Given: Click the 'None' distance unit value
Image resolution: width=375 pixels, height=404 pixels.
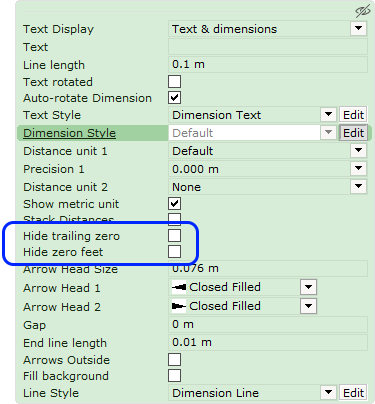Looking at the screenshot, I should point(186,187).
